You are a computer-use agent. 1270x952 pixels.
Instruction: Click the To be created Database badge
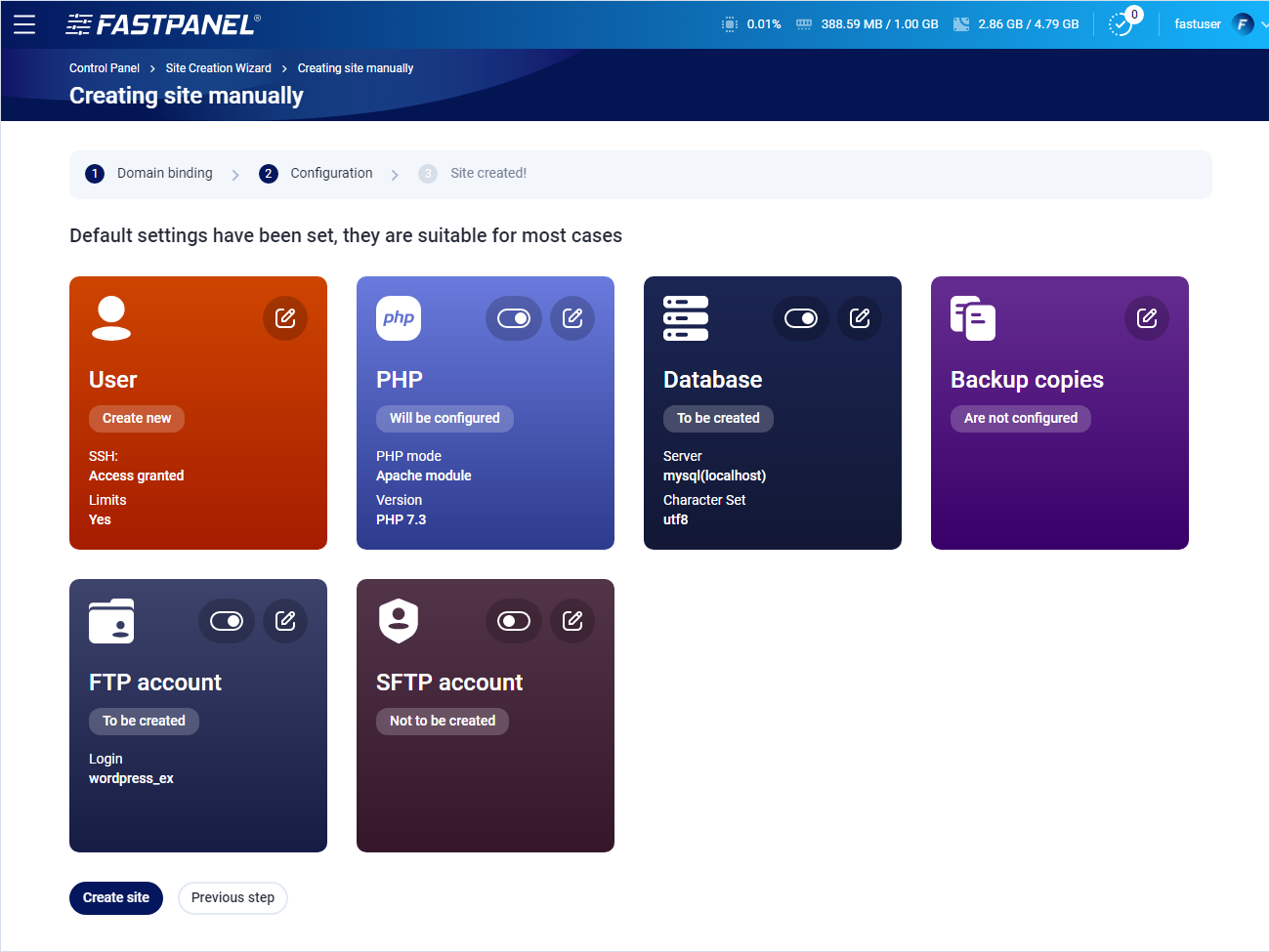(718, 419)
